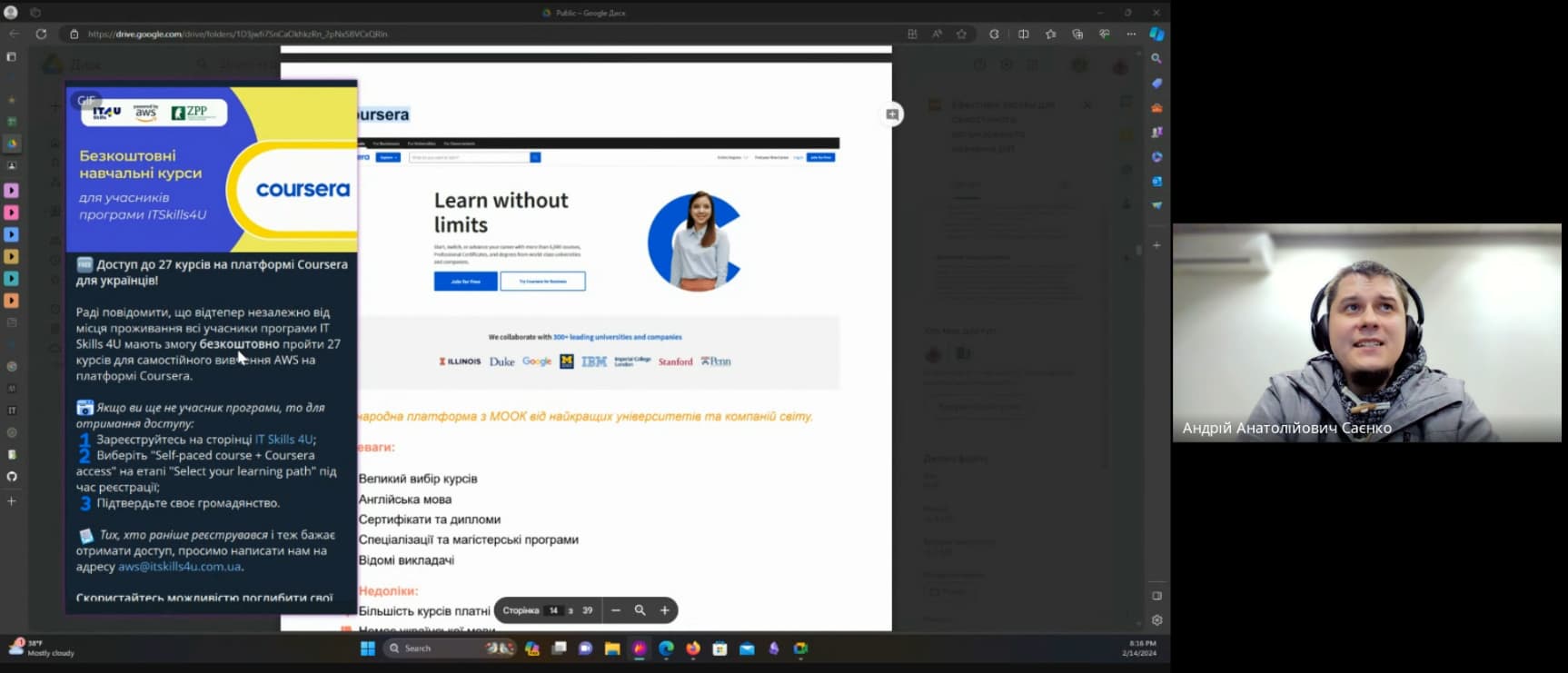Click the add comment button on document
This screenshot has width=1568, height=673.
pyautogui.click(x=892, y=114)
